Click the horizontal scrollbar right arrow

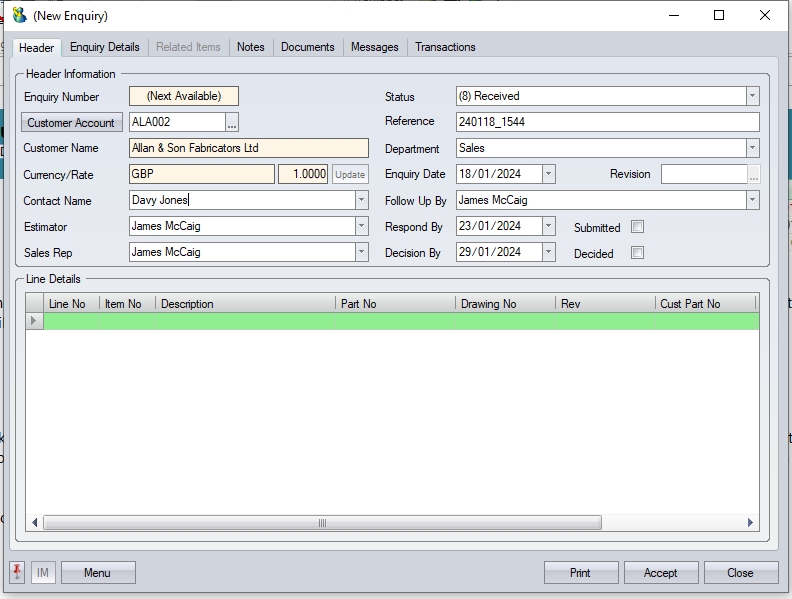pyautogui.click(x=752, y=523)
